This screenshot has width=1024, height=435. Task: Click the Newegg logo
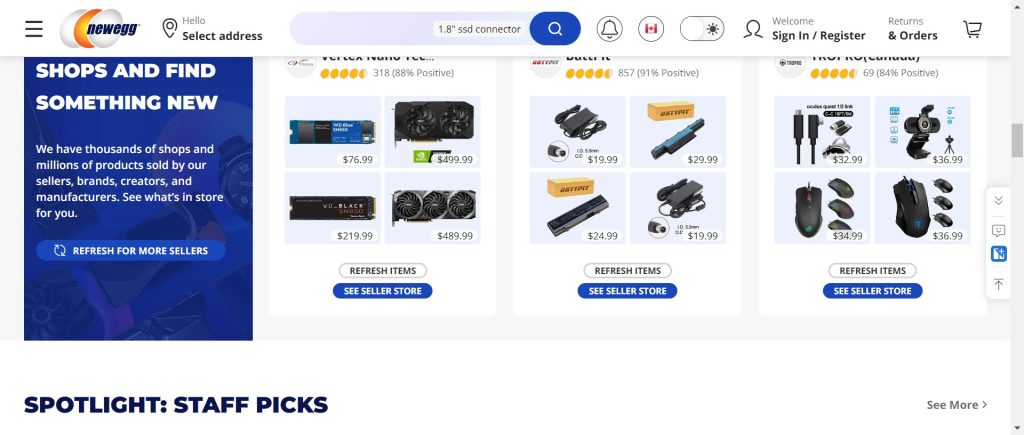point(101,29)
